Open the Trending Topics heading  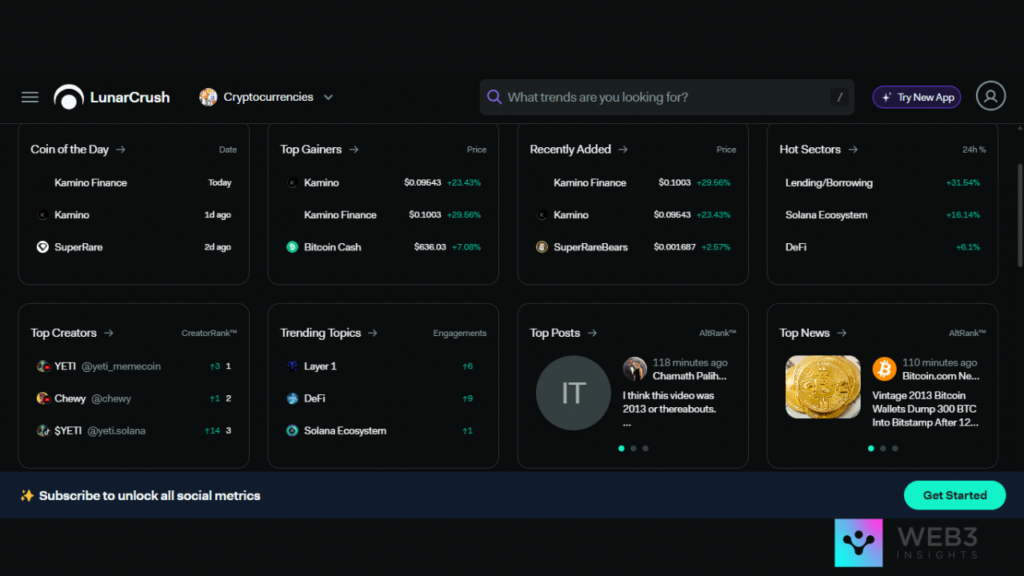pyautogui.click(x=320, y=333)
